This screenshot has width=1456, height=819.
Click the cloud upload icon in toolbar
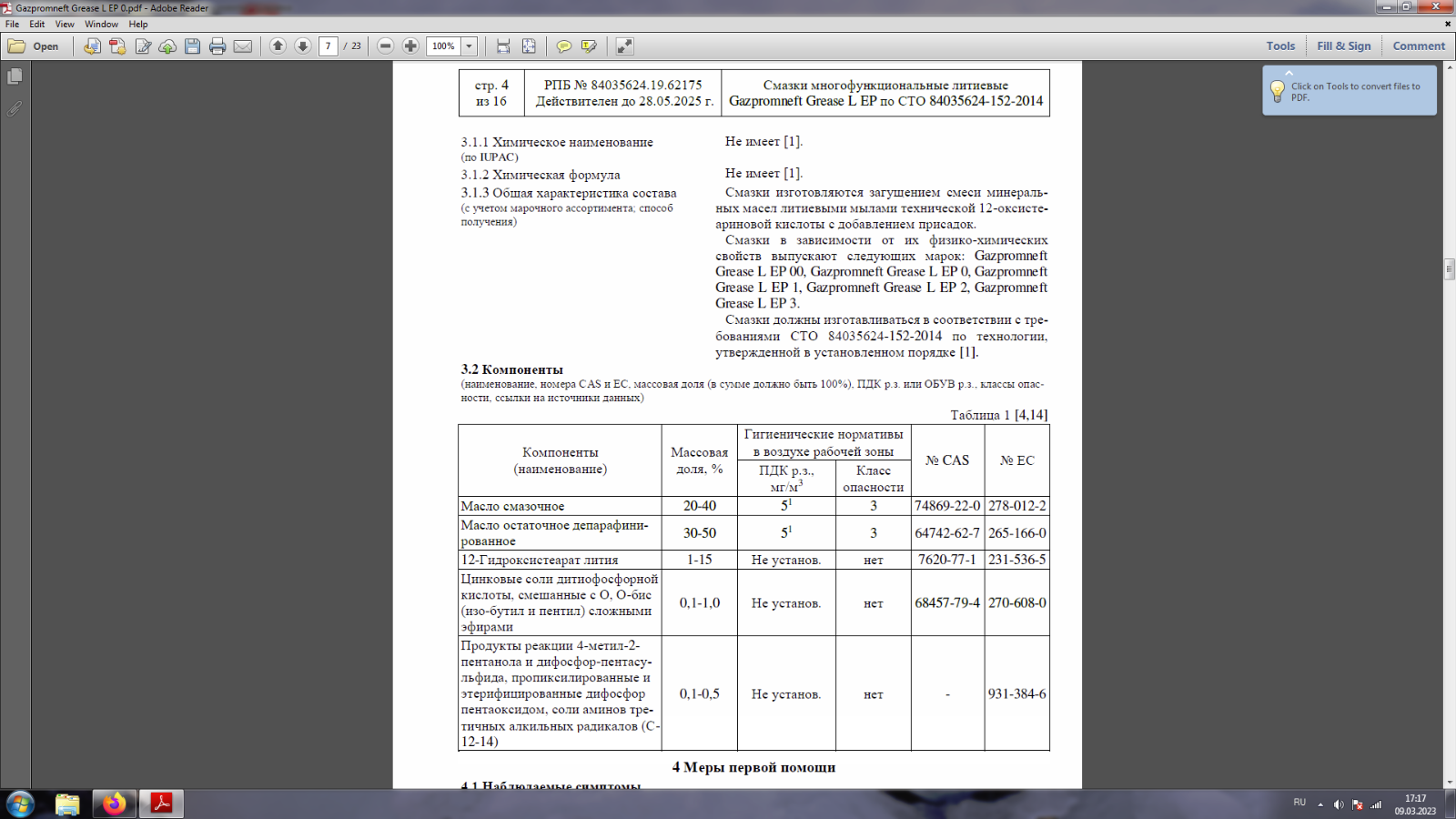(167, 46)
